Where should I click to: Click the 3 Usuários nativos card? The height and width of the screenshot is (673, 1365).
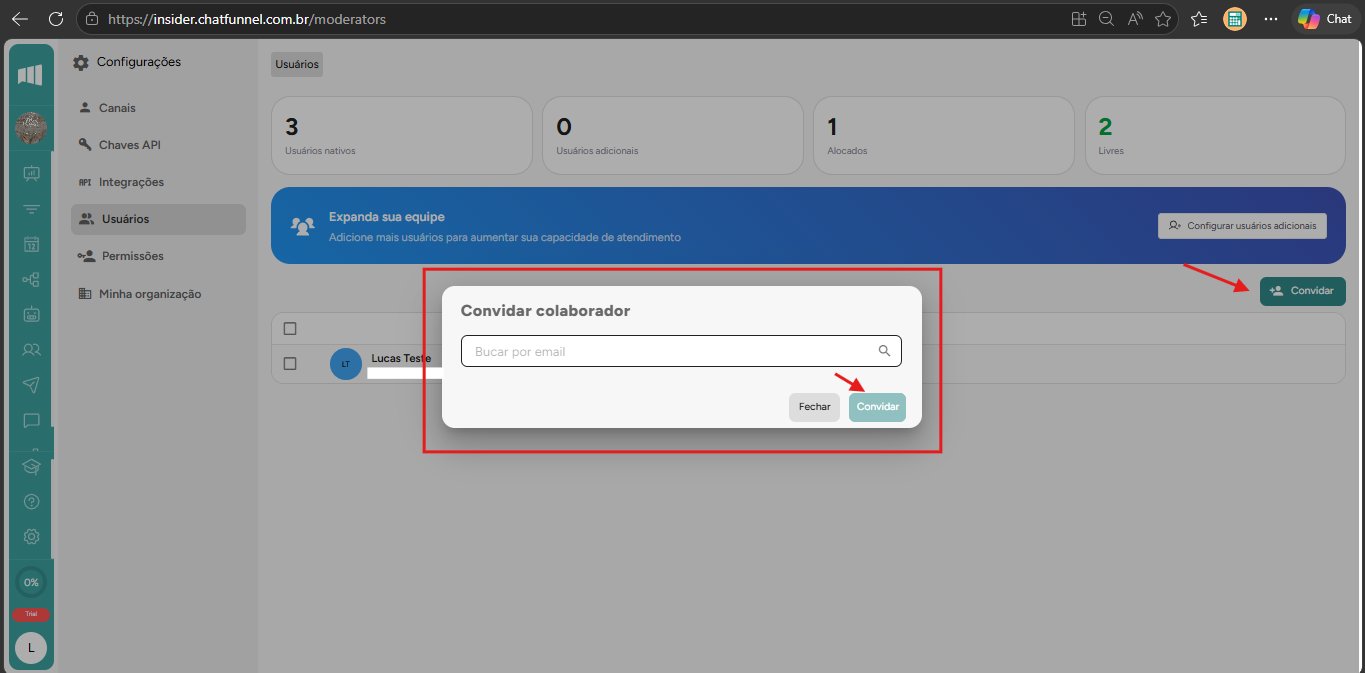402,137
